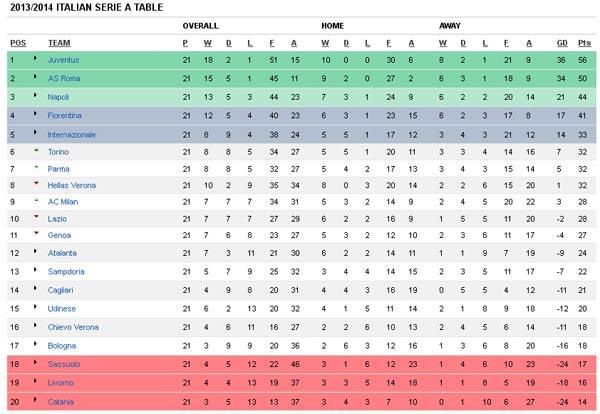Click the red down arrow beside Genoa

[36, 233]
